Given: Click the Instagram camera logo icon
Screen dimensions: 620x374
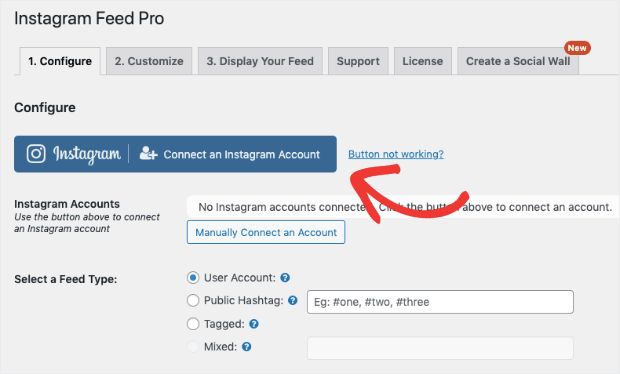Looking at the screenshot, I should [36, 154].
